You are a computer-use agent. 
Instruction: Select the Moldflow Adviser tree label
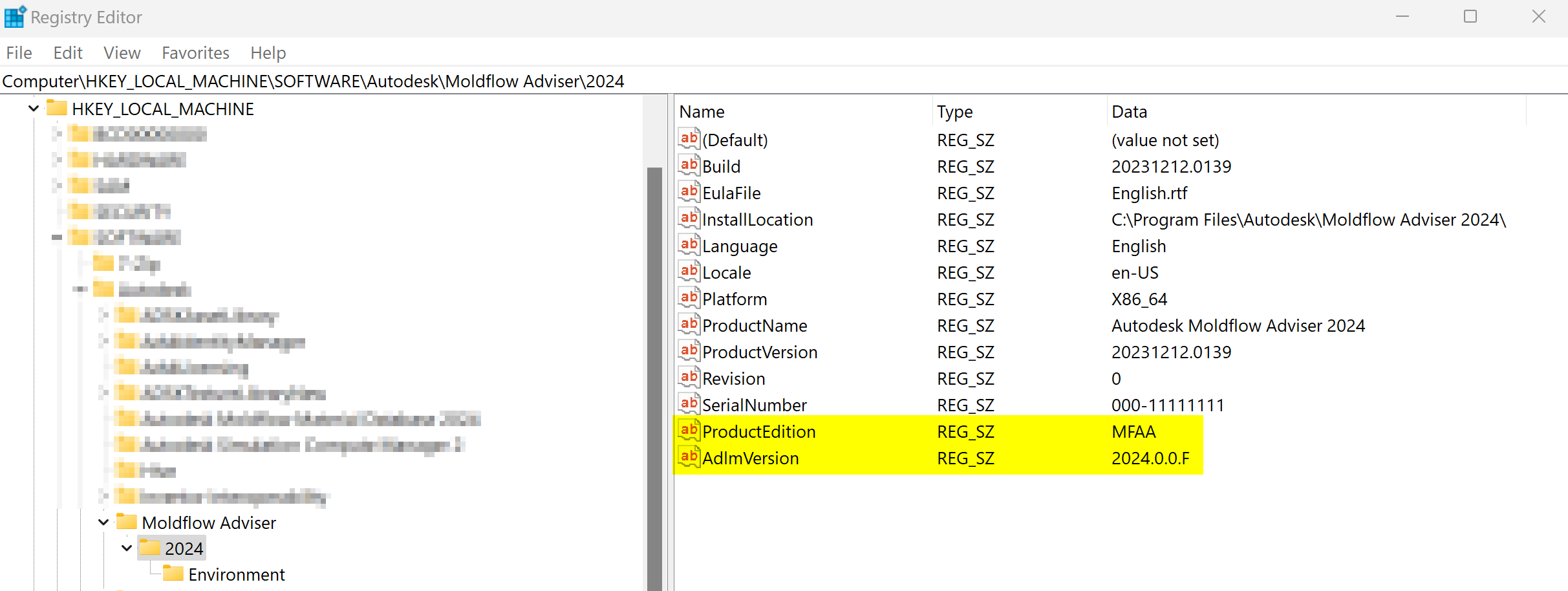[x=209, y=522]
